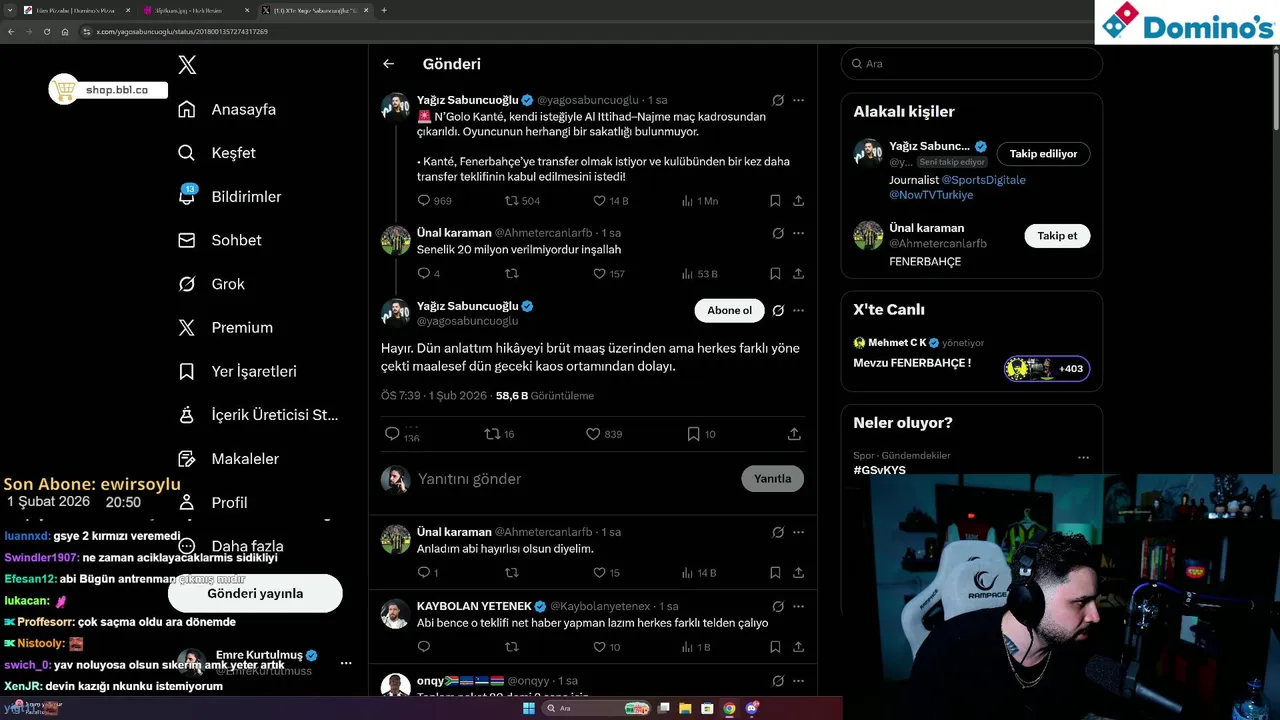Open more options for #GSvKYS trend

click(1083, 457)
